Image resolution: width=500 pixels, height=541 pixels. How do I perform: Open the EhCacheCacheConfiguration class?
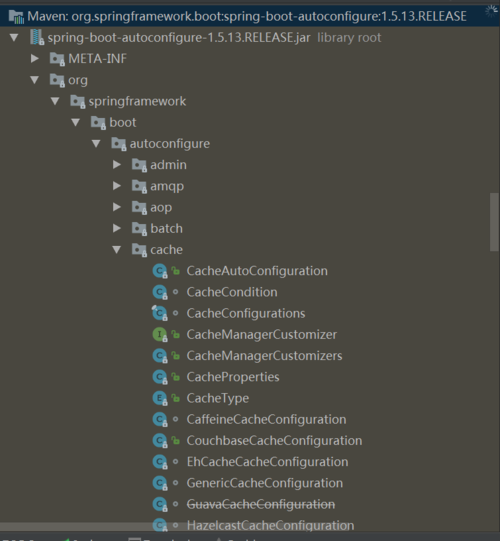click(x=267, y=462)
